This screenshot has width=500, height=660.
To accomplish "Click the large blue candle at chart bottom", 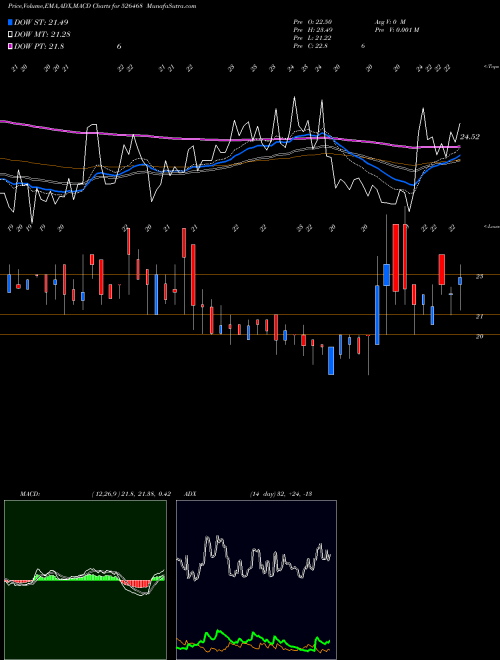I will coord(331,361).
